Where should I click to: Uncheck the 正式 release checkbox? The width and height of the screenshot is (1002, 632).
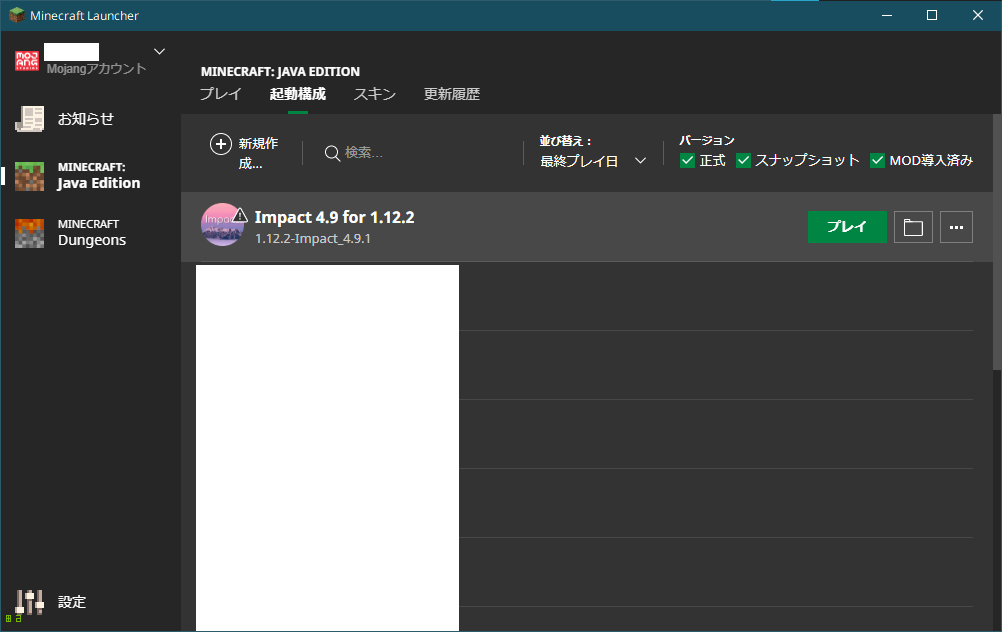tap(687, 160)
